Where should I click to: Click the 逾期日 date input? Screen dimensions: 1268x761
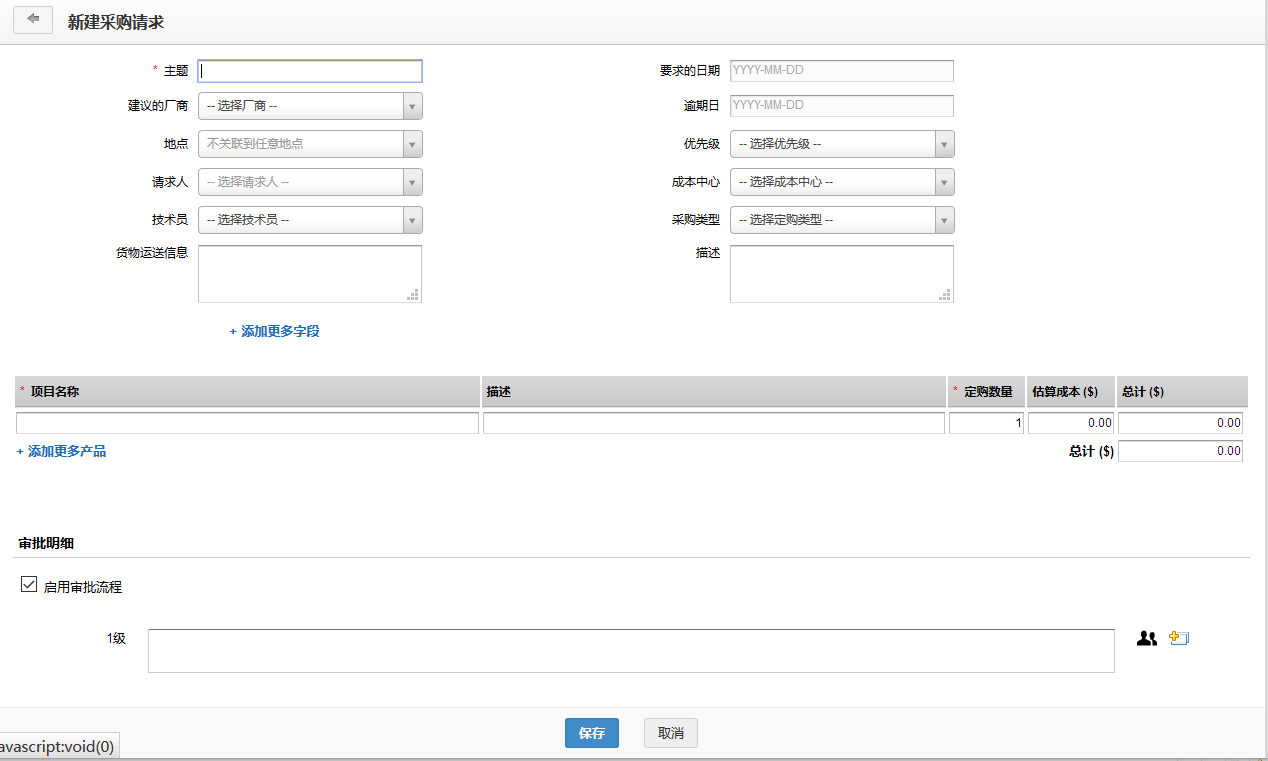[841, 106]
